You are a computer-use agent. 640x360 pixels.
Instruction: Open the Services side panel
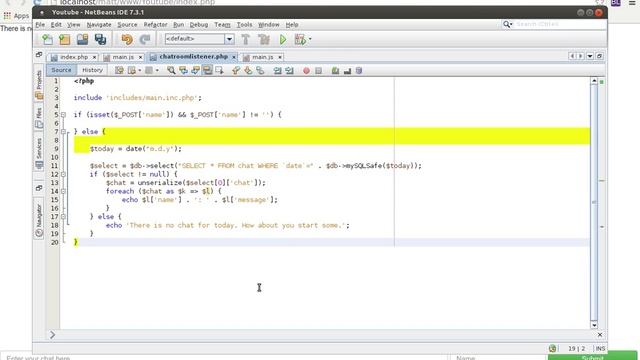tap(39, 153)
